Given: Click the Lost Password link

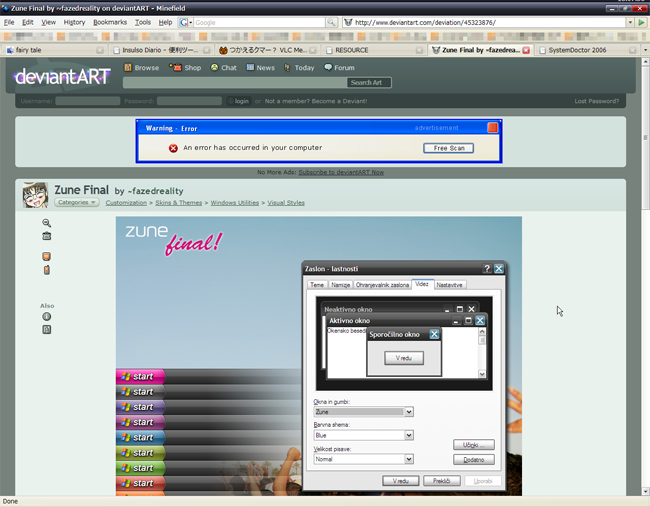Looking at the screenshot, I should 597,101.
